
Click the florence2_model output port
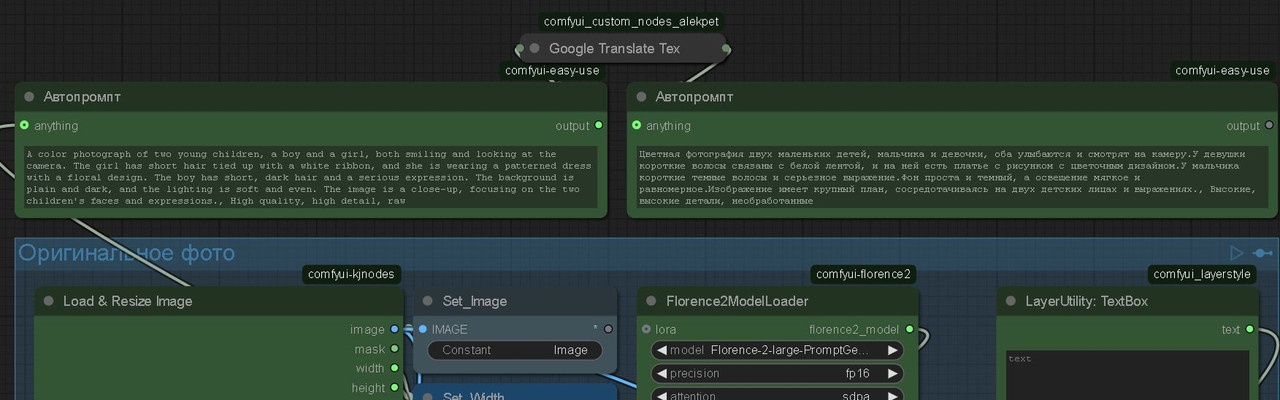909,329
